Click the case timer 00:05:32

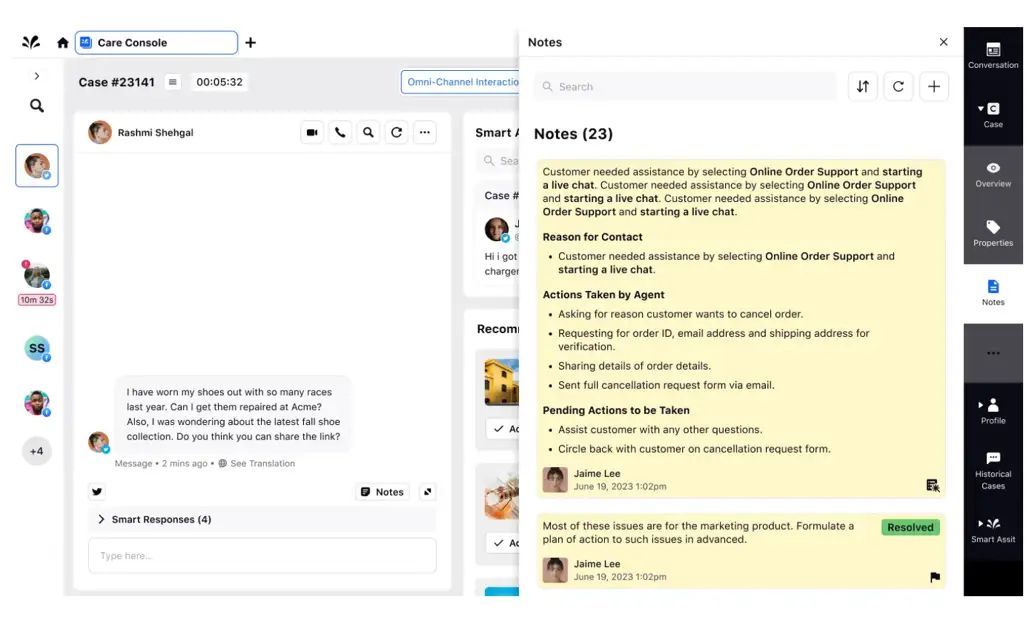coord(219,82)
